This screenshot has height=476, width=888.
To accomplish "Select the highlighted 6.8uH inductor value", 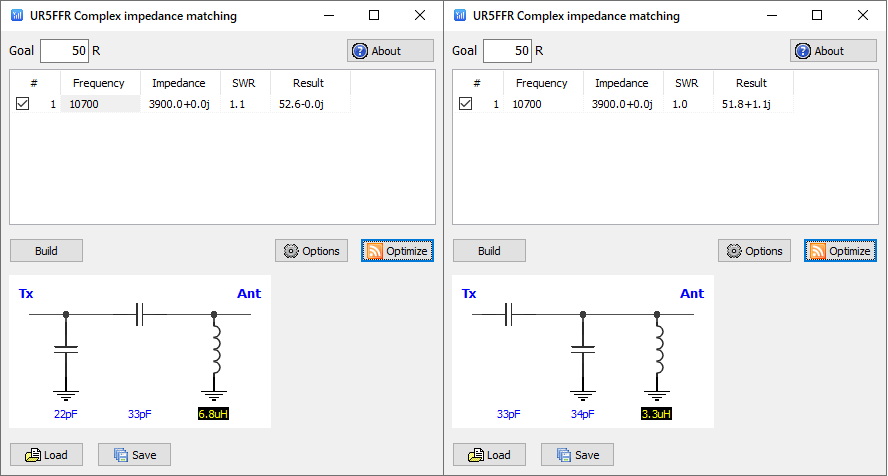I will [x=214, y=414].
